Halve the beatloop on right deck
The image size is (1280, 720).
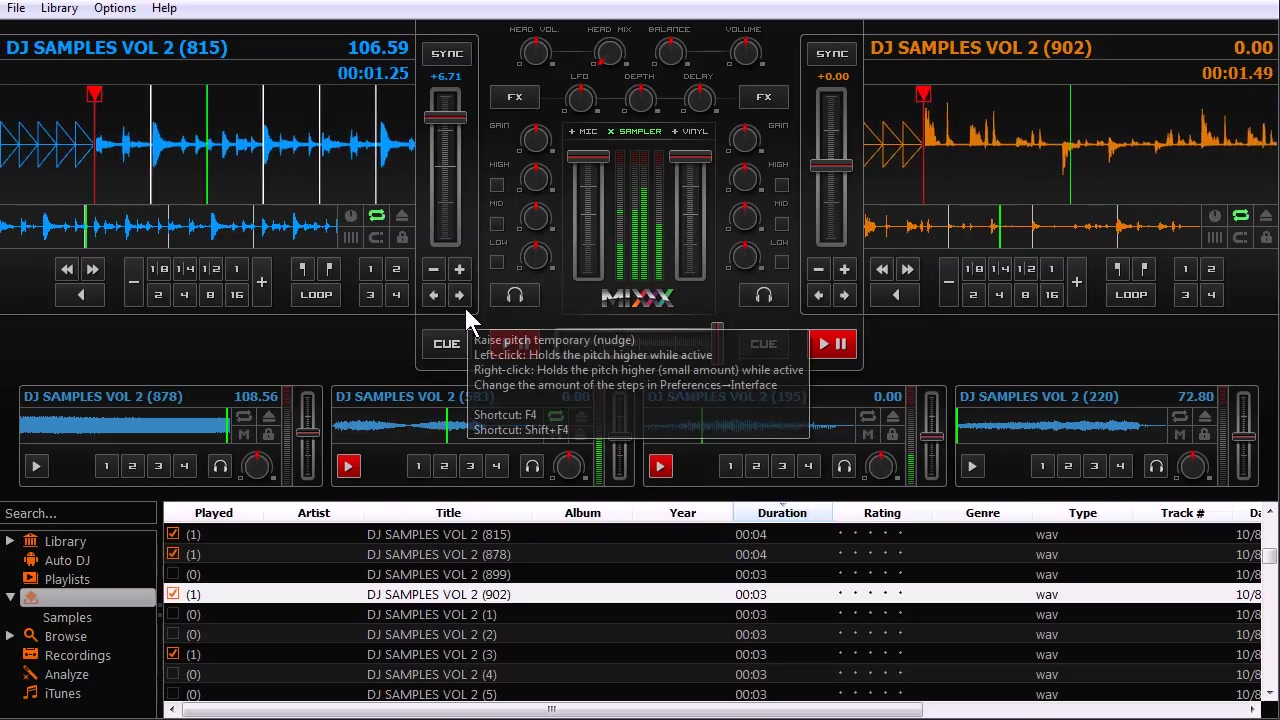(x=948, y=282)
